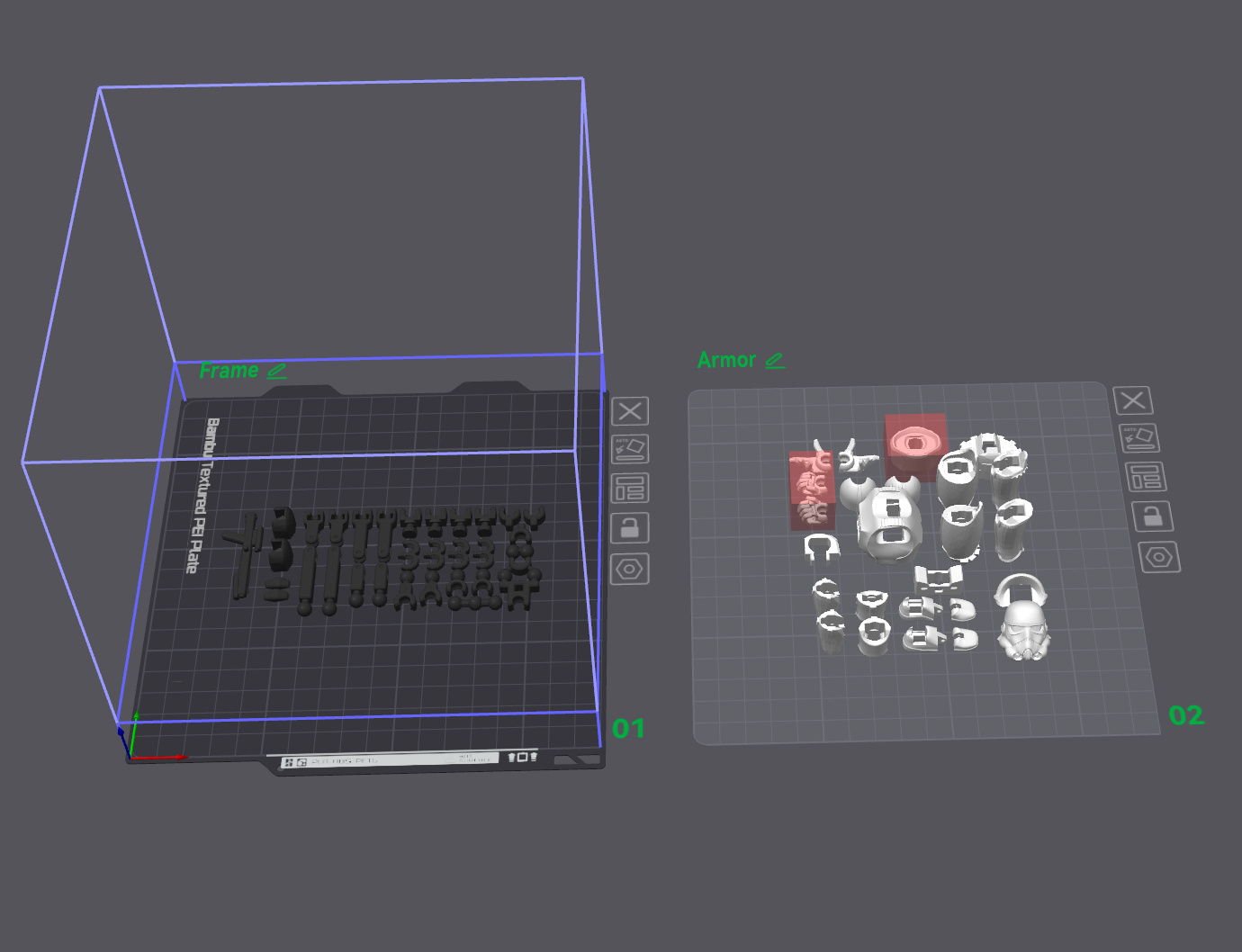This screenshot has height=952, width=1242.
Task: Toggle the lock on the Armor plate
Action: coord(1152,516)
